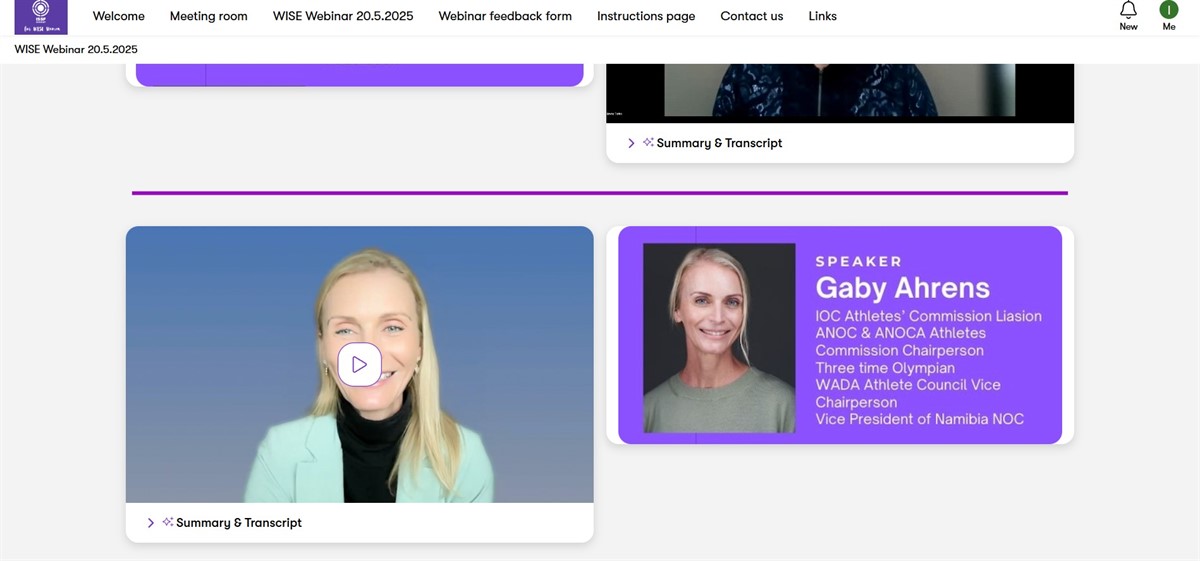The height and width of the screenshot is (561, 1200).
Task: Click sparkle AI icon beside lower Summary & Transcript
Action: coord(168,522)
